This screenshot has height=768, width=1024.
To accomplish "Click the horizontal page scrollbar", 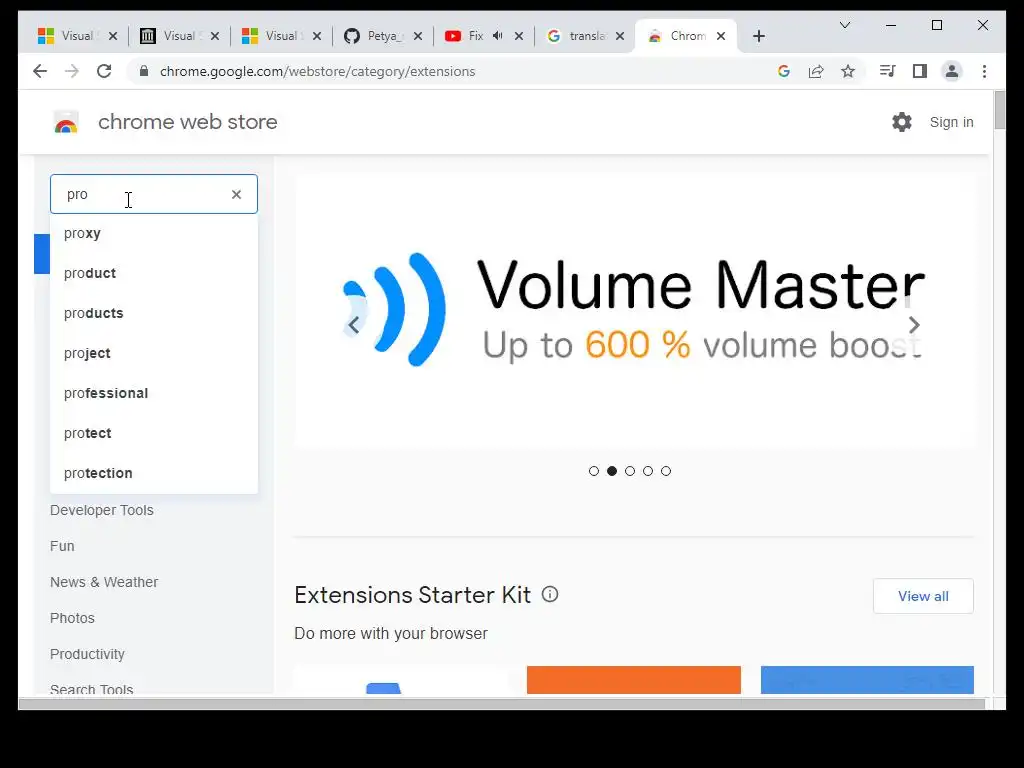I will click(x=502, y=704).
